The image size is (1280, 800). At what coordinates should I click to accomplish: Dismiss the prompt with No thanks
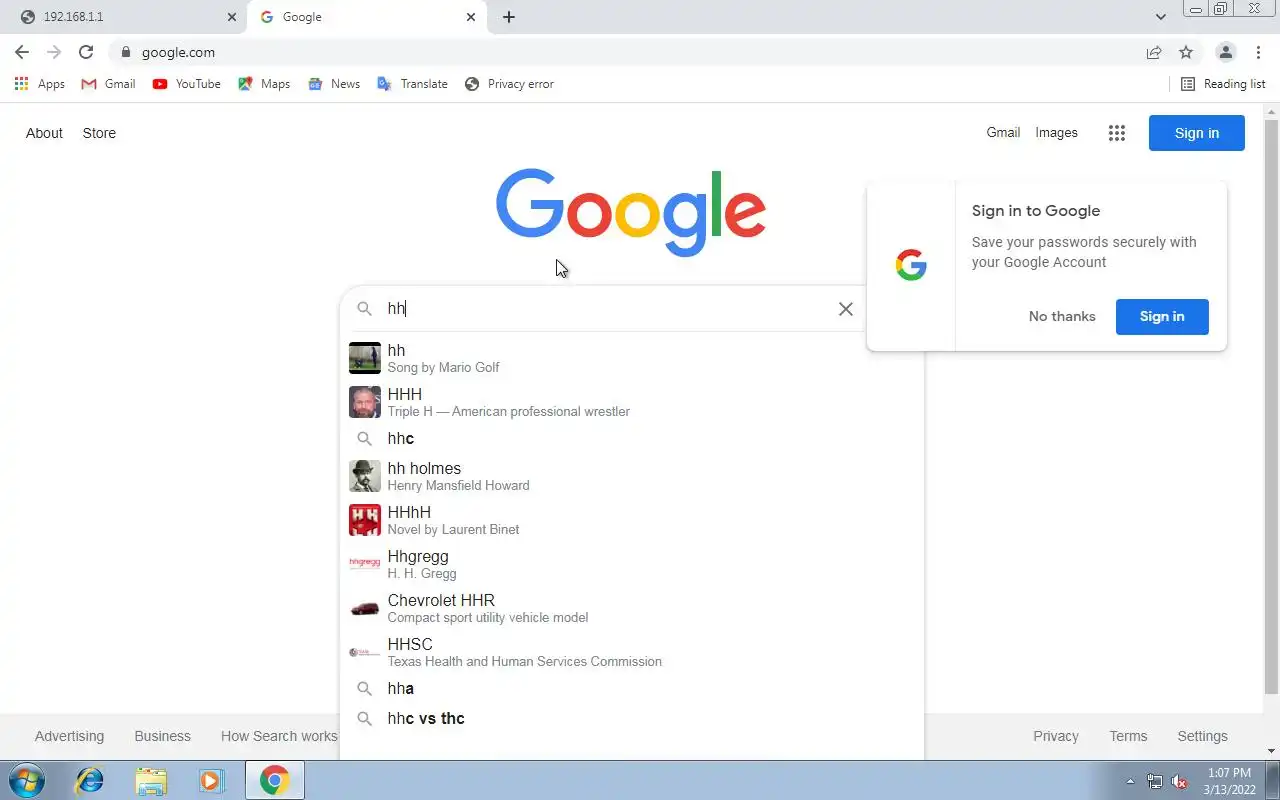coord(1062,316)
